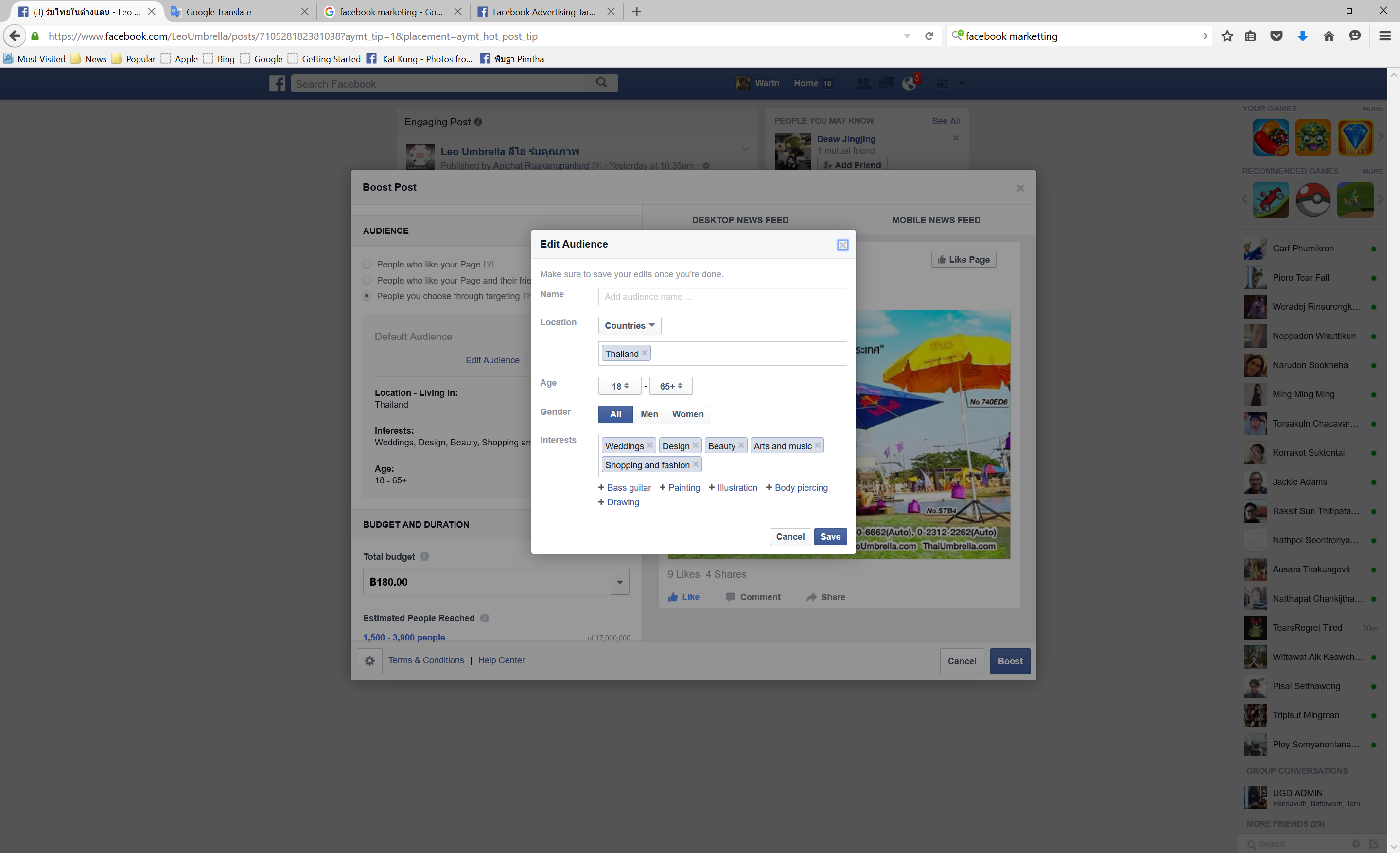Select People you choose through targeting

367,296
